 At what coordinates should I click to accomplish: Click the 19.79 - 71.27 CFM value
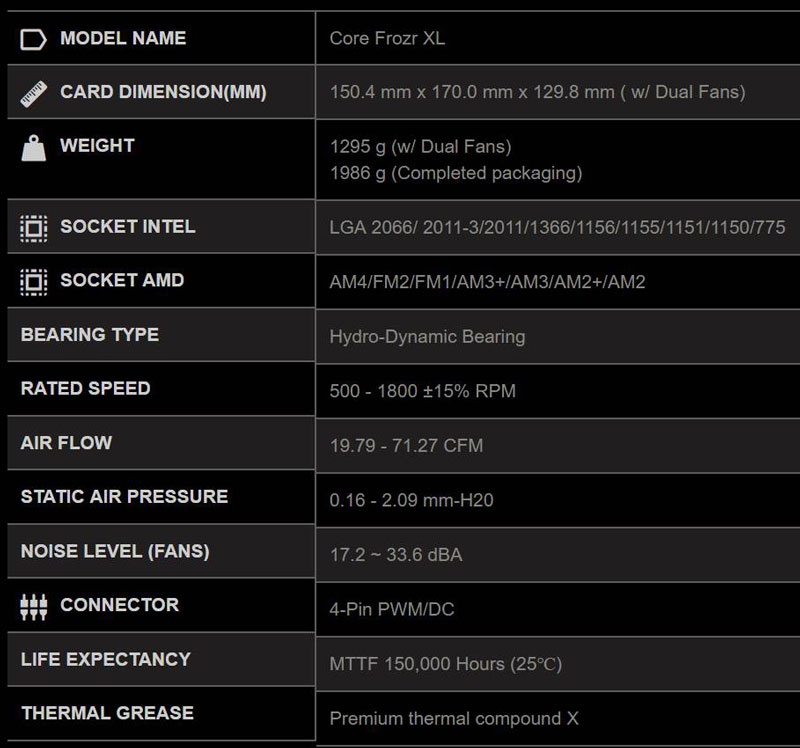pyautogui.click(x=406, y=446)
